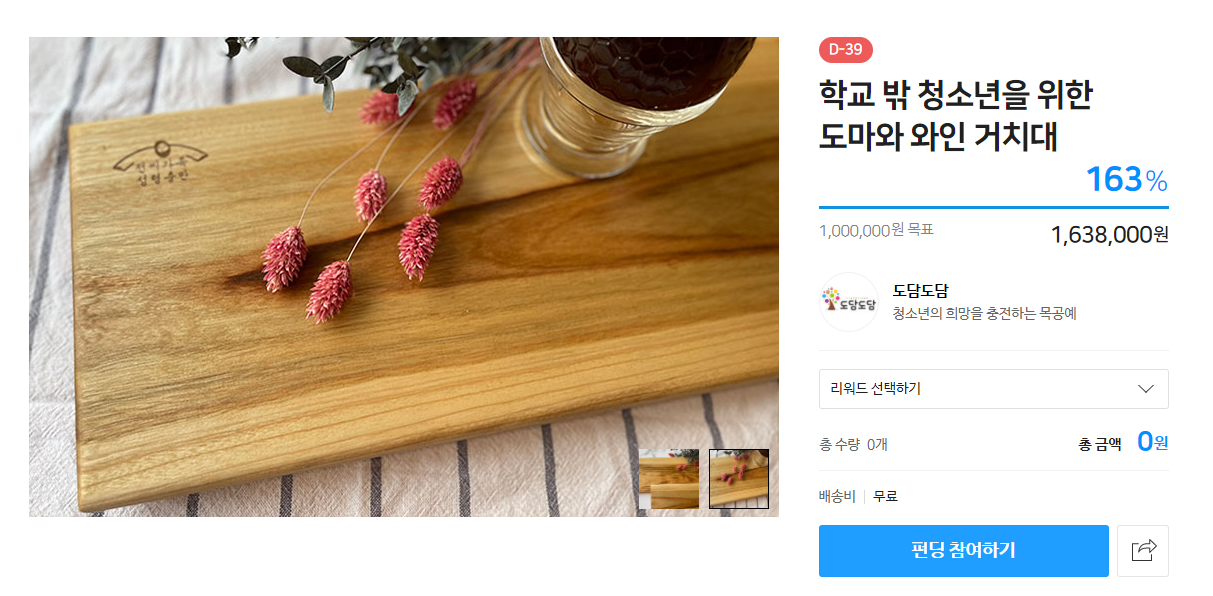Click the 도담도담 maker name
The height and width of the screenshot is (596, 1213).
(920, 292)
